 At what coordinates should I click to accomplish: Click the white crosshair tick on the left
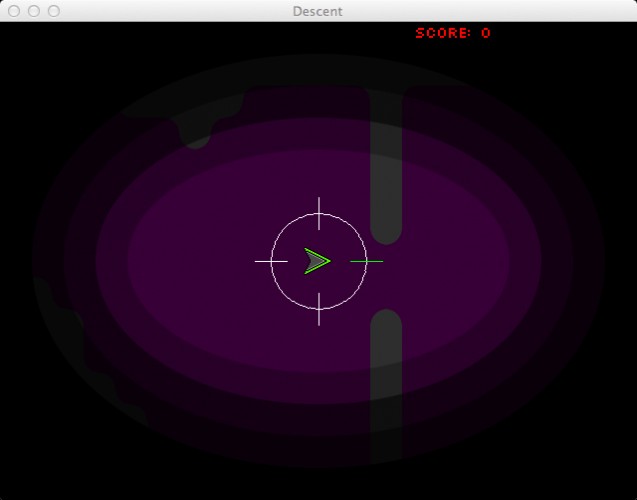(271, 261)
